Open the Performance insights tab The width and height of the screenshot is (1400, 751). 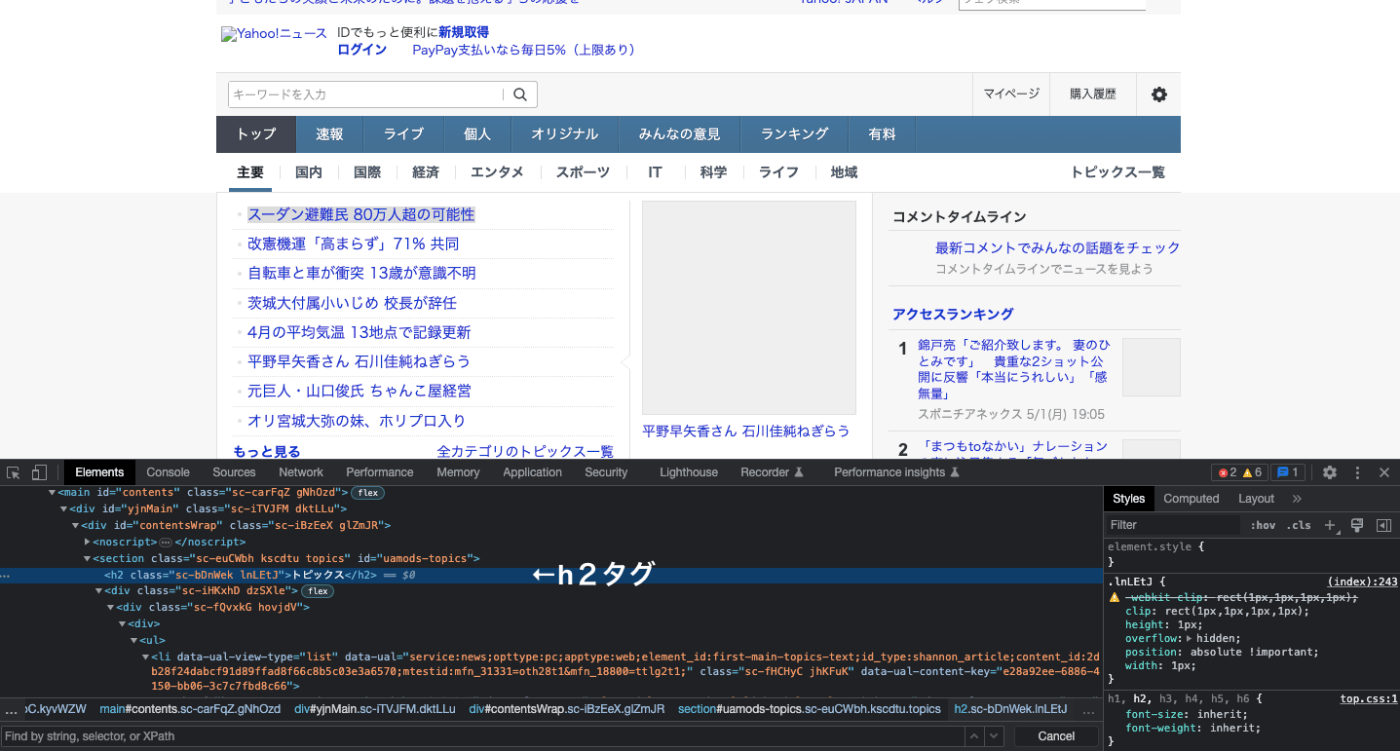click(897, 472)
